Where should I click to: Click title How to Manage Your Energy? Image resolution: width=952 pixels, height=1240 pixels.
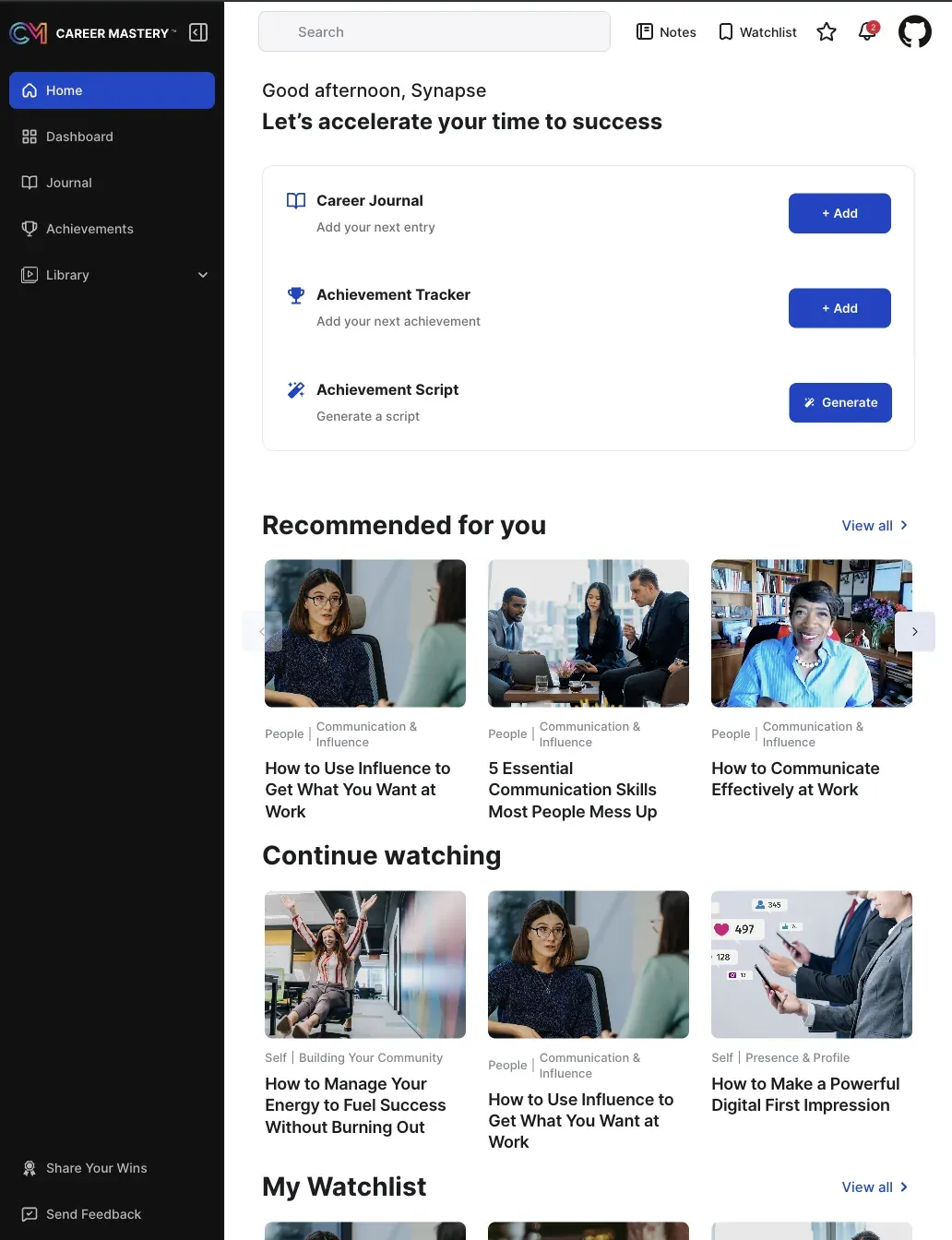coord(355,1105)
